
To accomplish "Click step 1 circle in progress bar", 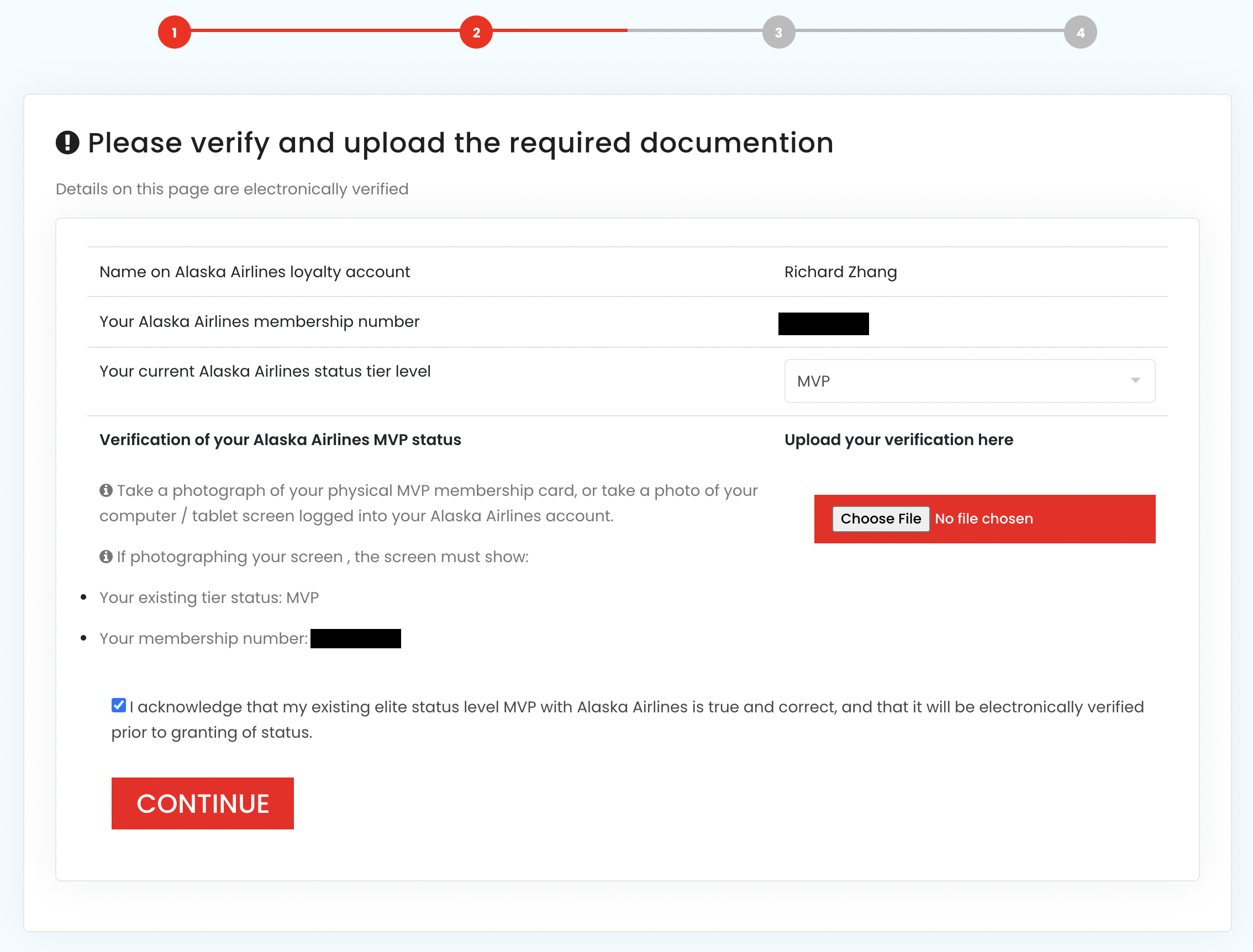I will 174,32.
